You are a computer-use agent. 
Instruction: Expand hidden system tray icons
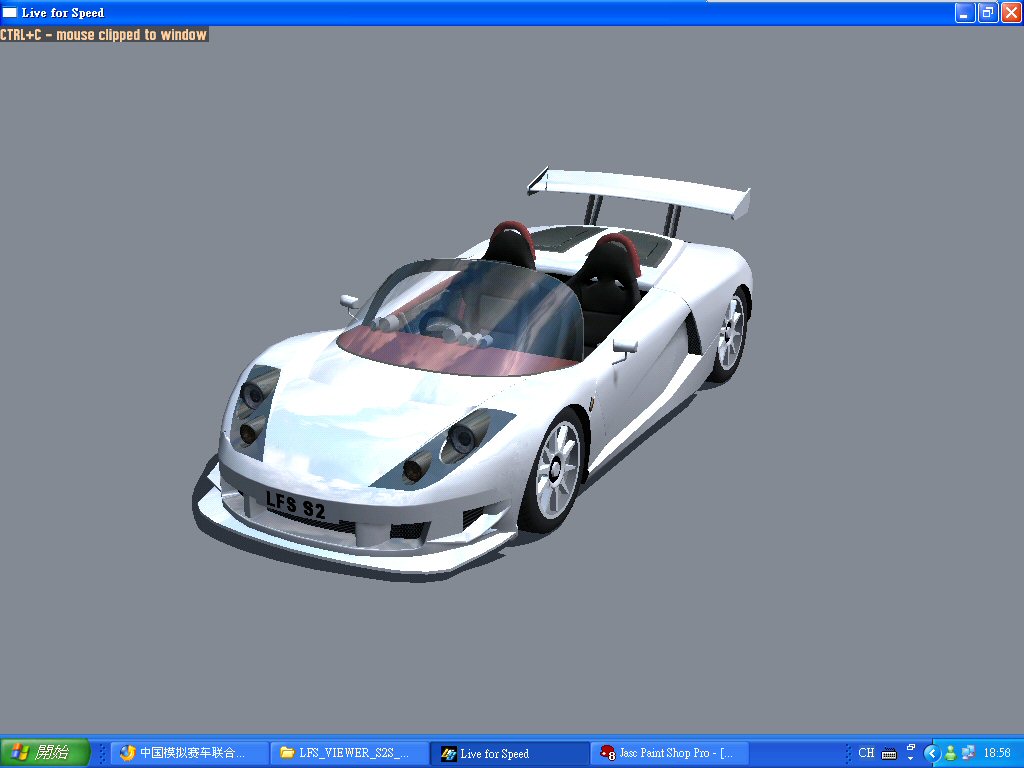coord(932,754)
